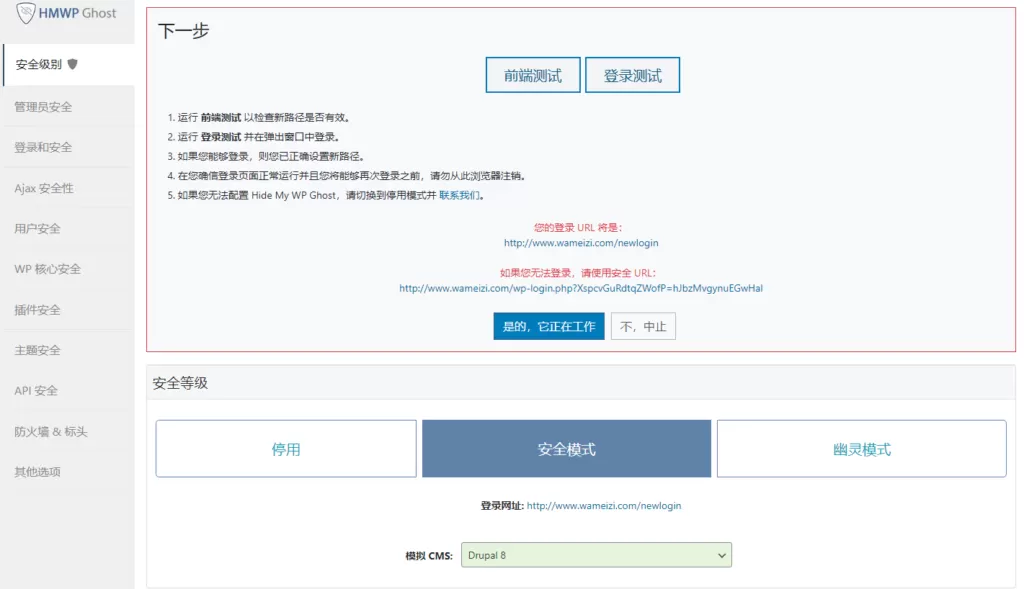Run the 登录测试 test

tap(632, 74)
